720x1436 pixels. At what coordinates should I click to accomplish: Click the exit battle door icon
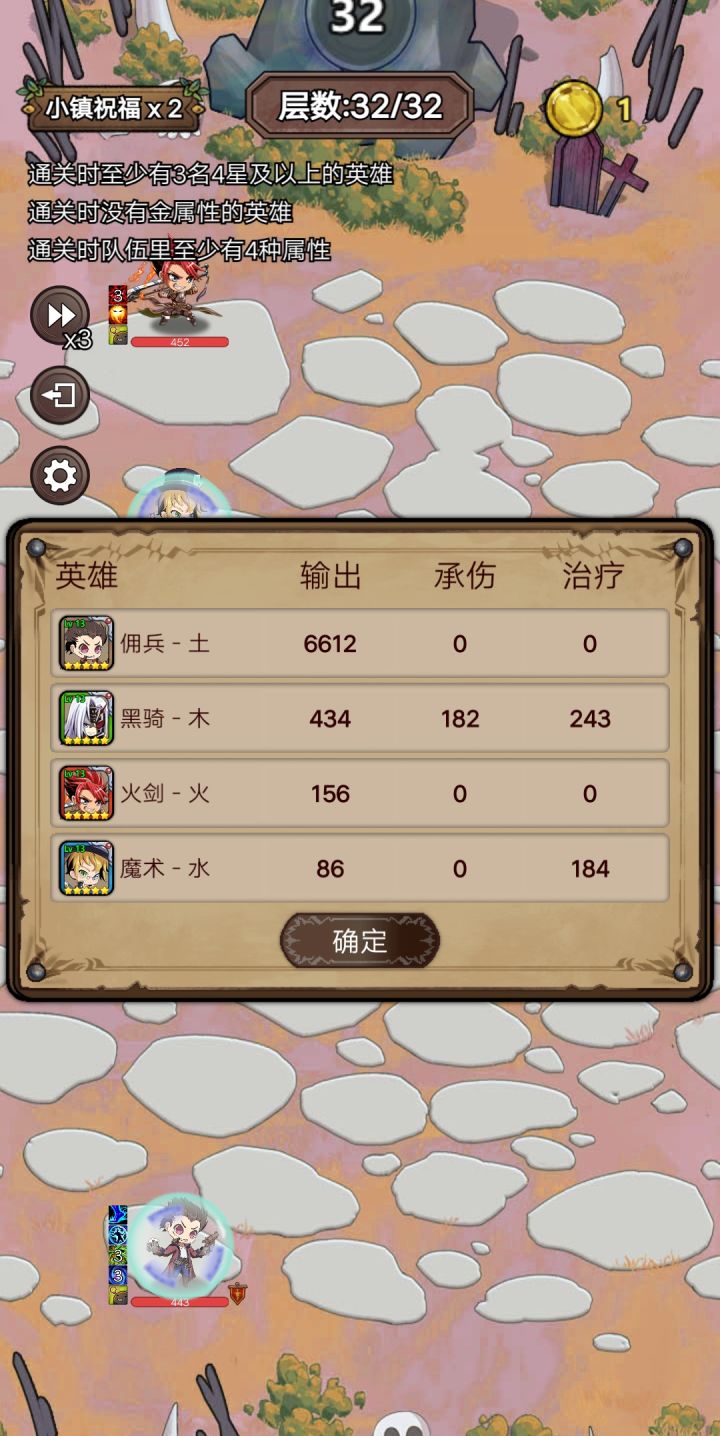(60, 396)
